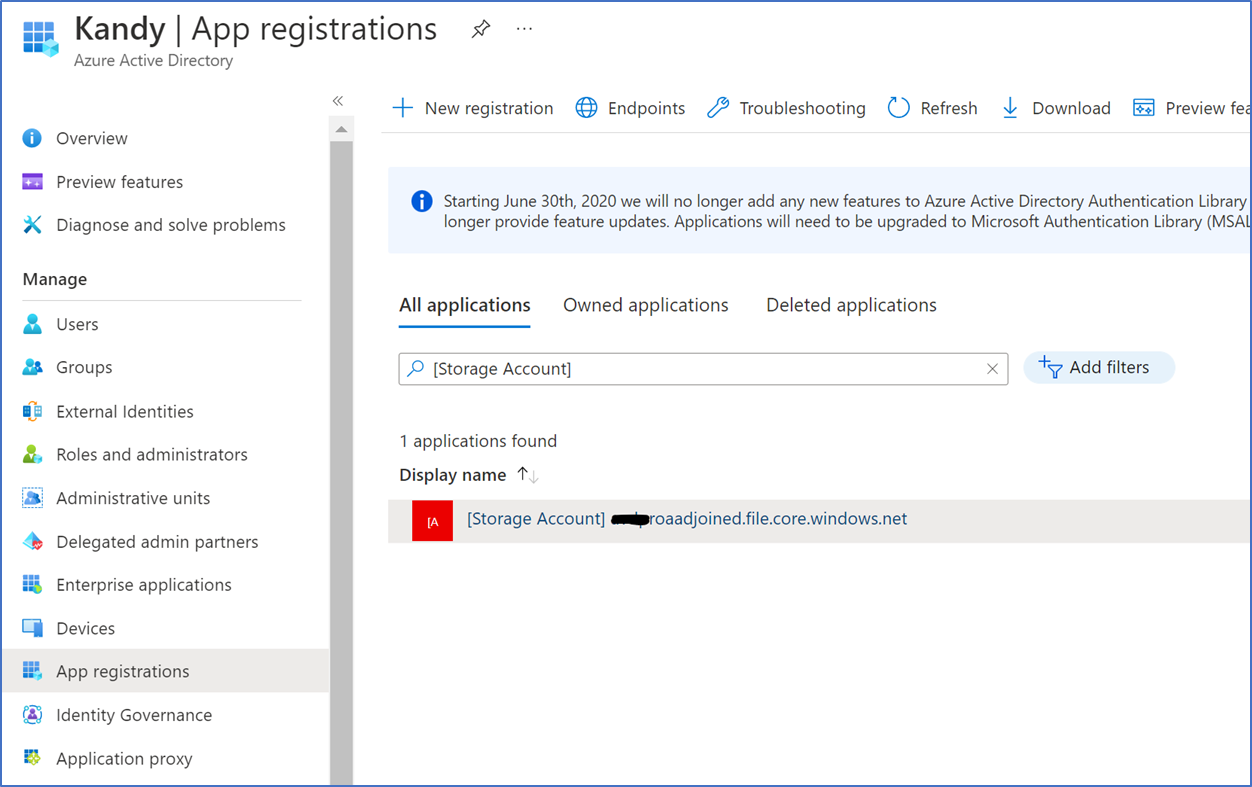Select App registrations label in sidebar
This screenshot has height=787, width=1252.
123,672
